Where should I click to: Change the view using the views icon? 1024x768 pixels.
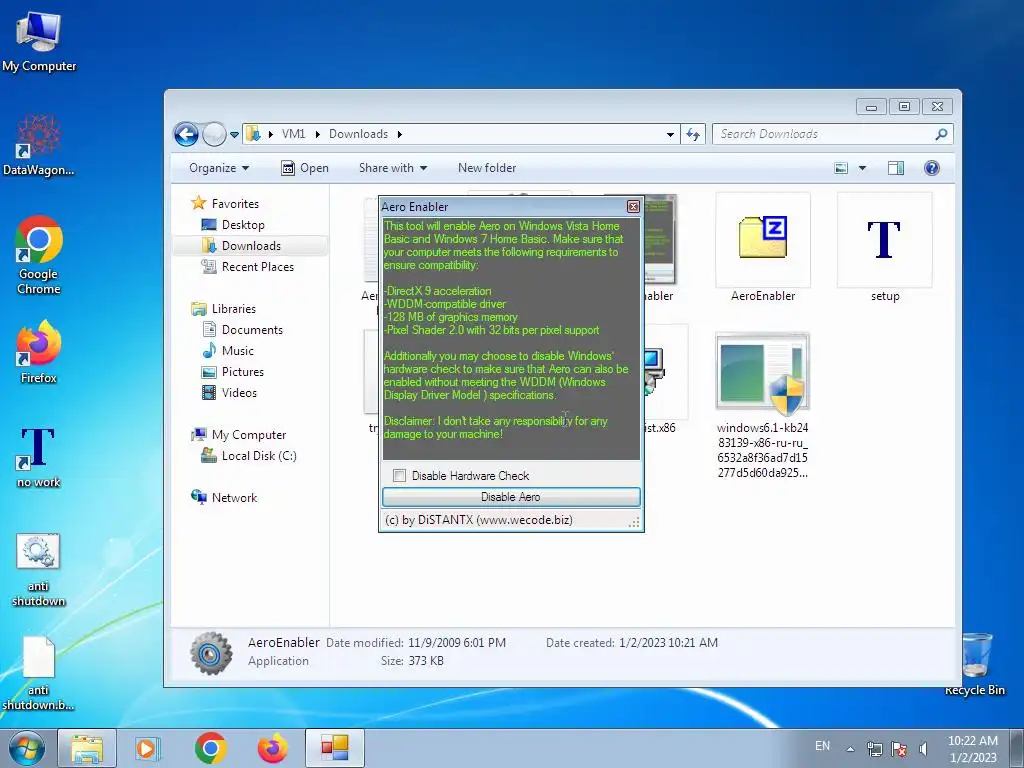[x=841, y=168]
